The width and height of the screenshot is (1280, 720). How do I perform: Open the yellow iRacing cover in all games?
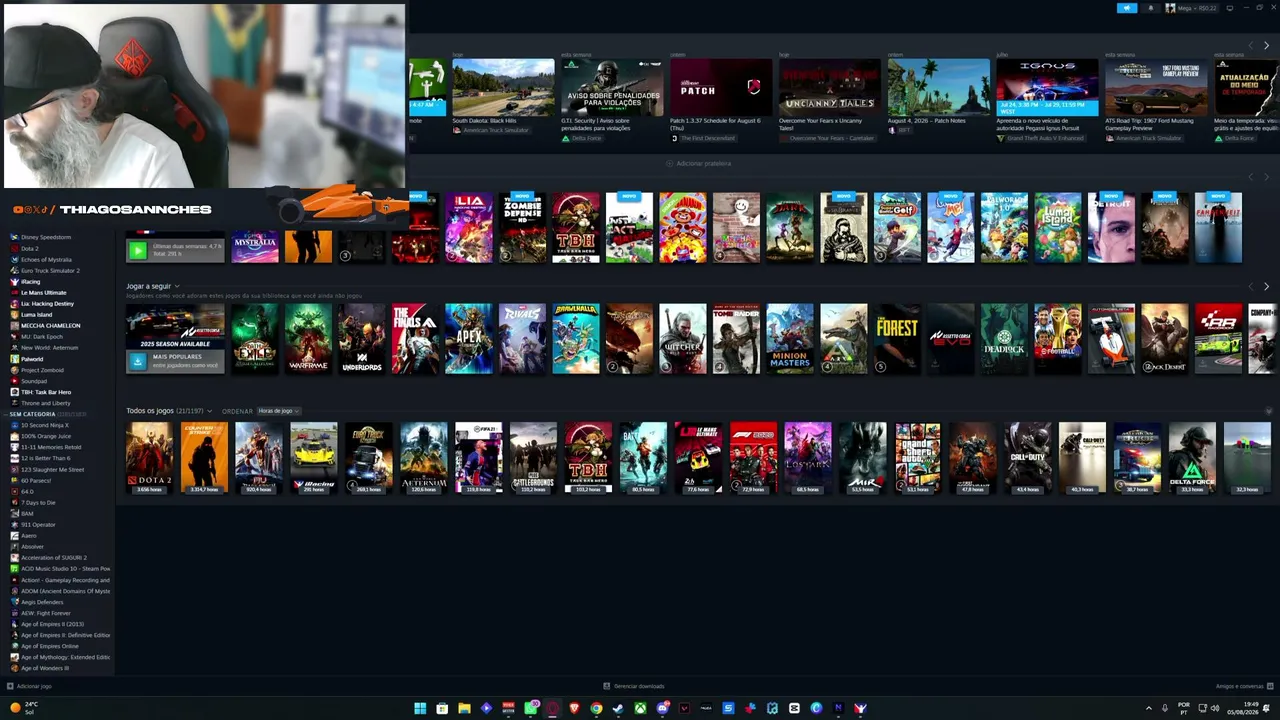coord(314,458)
